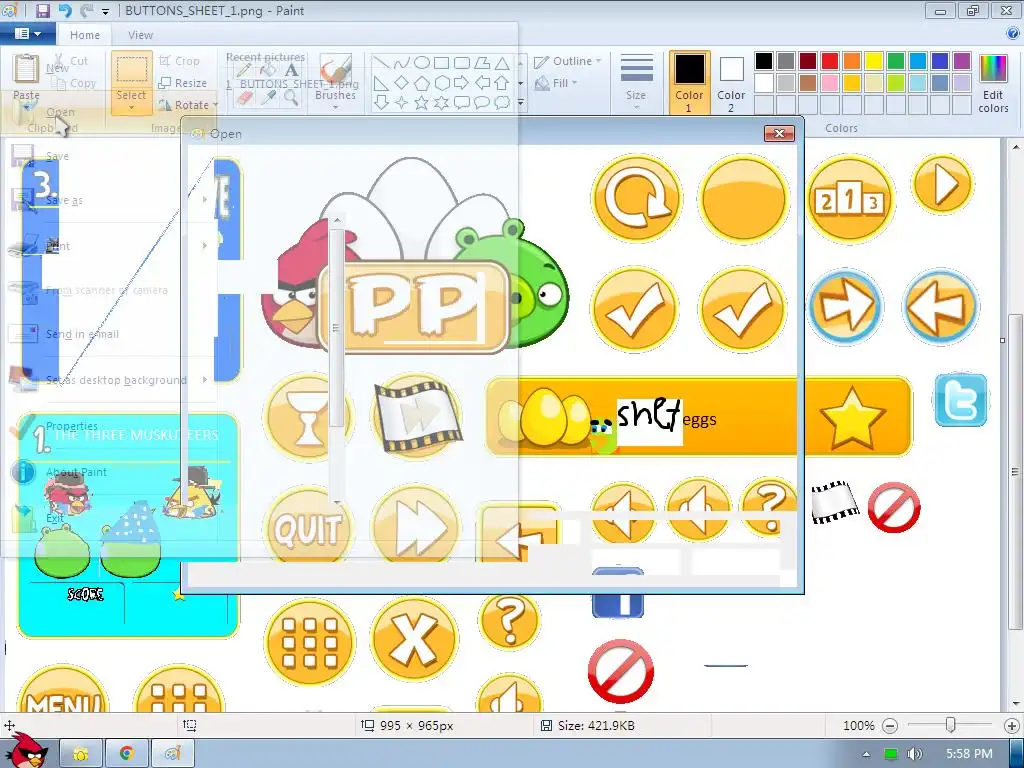
Task: Select the Pencil tool in the ribbon
Action: coord(244,69)
